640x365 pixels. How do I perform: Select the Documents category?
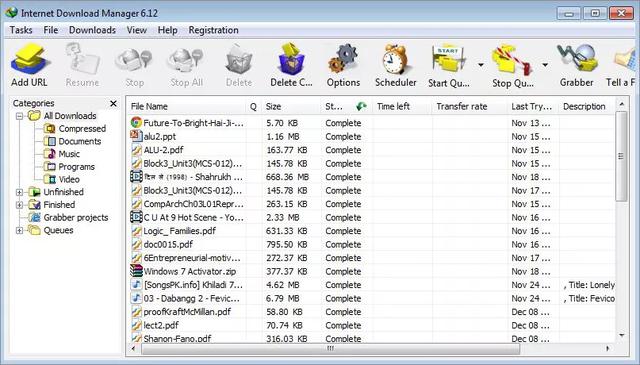(x=80, y=141)
